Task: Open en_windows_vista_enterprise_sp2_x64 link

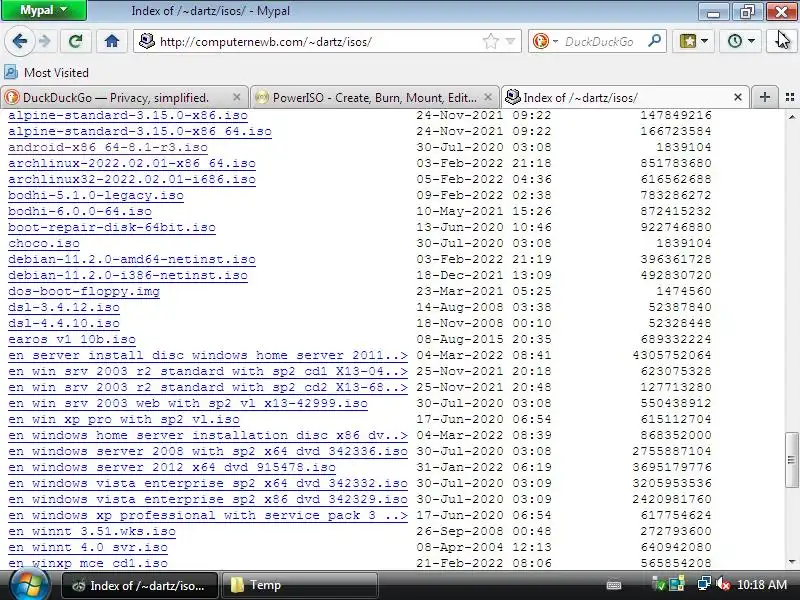Action: [x=208, y=483]
